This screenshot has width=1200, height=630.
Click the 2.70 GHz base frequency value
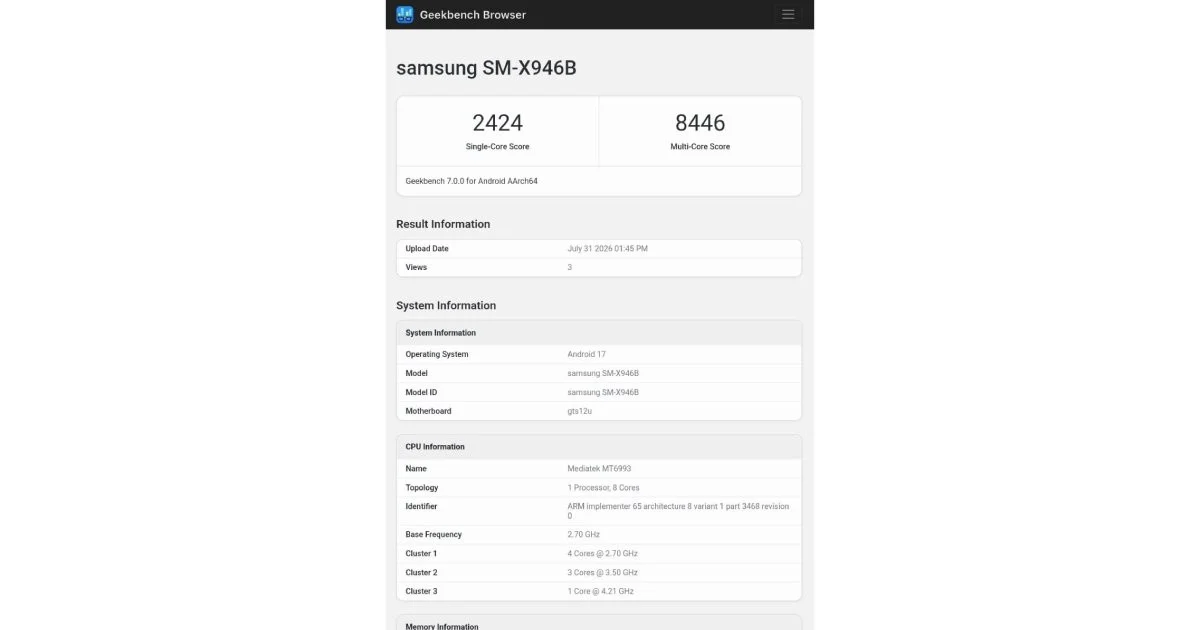[x=585, y=534]
